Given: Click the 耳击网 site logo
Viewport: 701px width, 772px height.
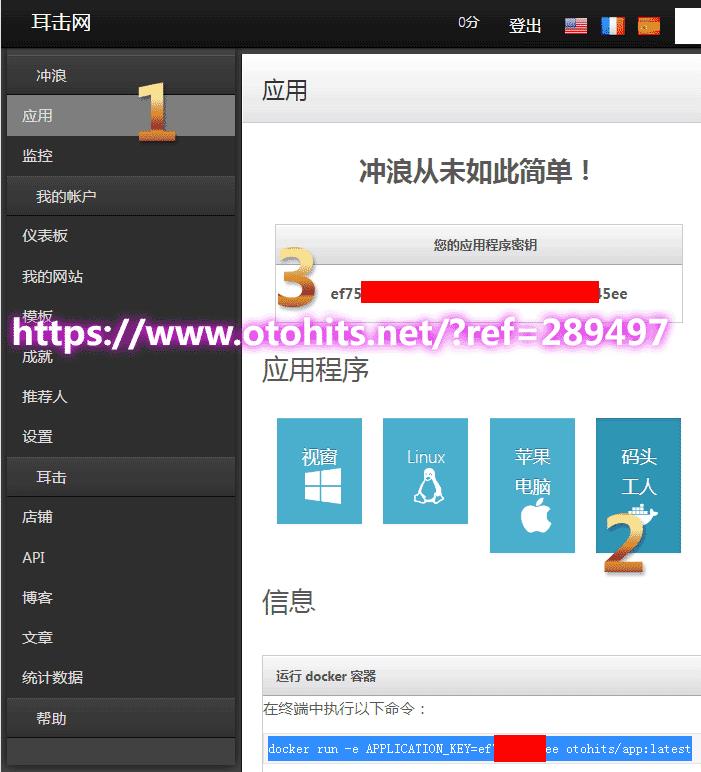Looking at the screenshot, I should [61, 22].
